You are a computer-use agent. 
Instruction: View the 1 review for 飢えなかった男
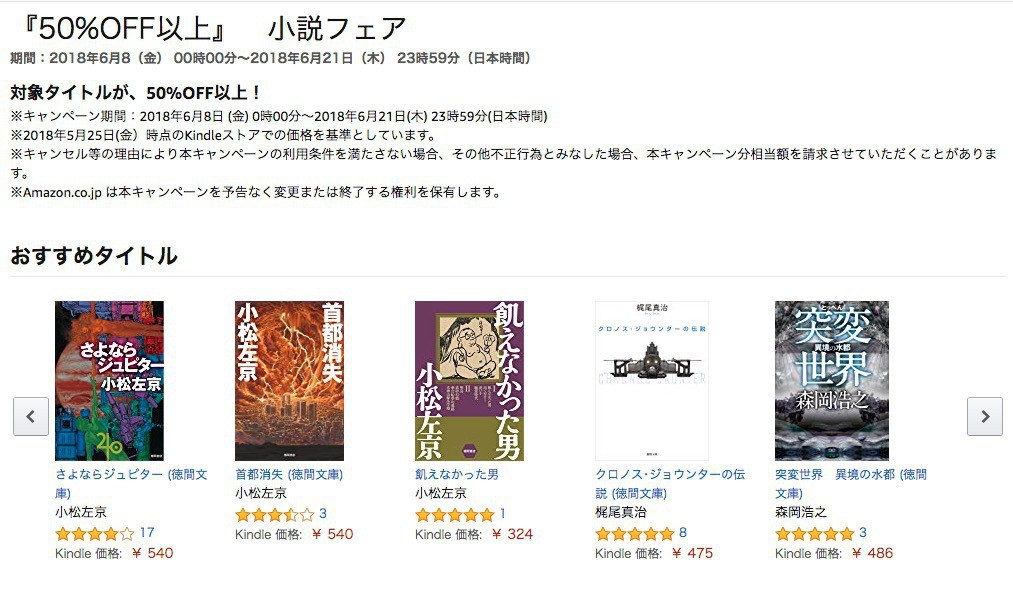(502, 514)
